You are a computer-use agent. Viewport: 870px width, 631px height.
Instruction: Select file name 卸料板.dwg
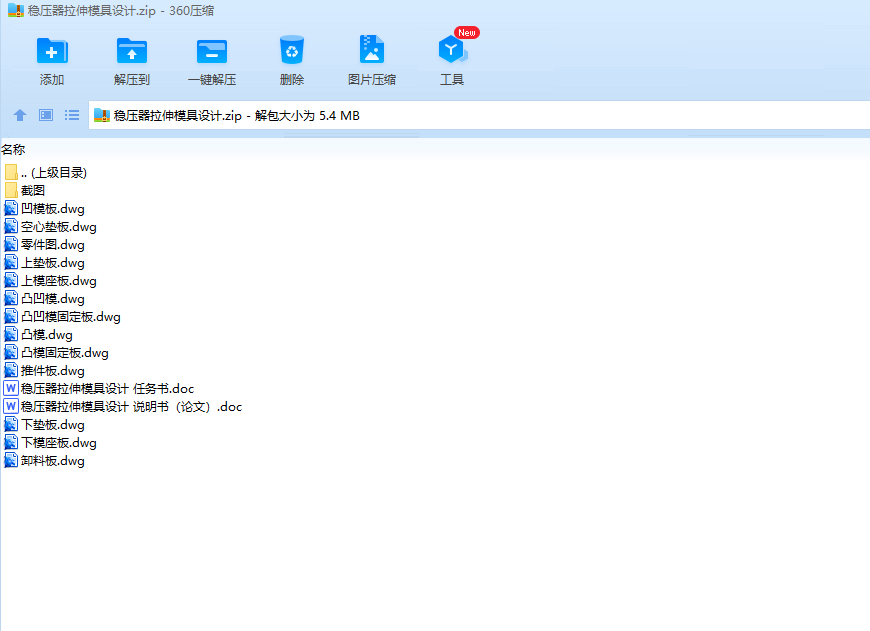[x=53, y=461]
